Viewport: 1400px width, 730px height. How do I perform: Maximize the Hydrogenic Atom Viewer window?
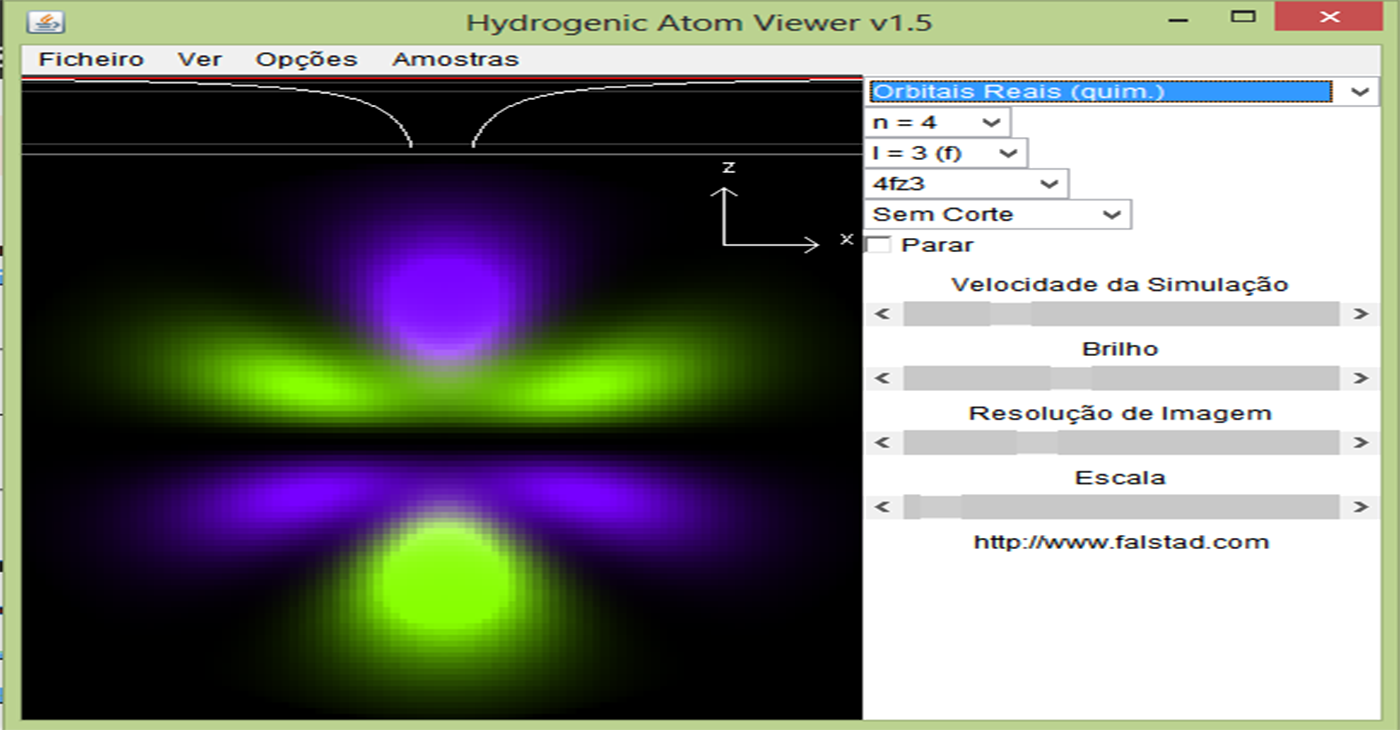coord(1243,17)
